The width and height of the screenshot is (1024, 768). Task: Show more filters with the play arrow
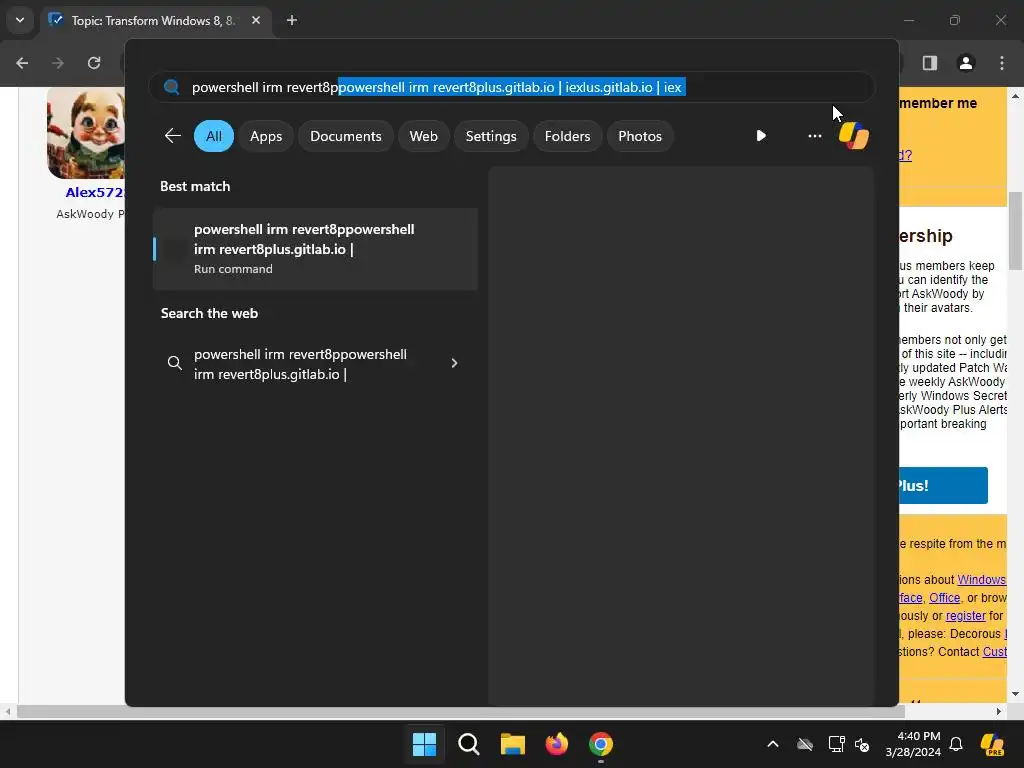click(x=761, y=136)
